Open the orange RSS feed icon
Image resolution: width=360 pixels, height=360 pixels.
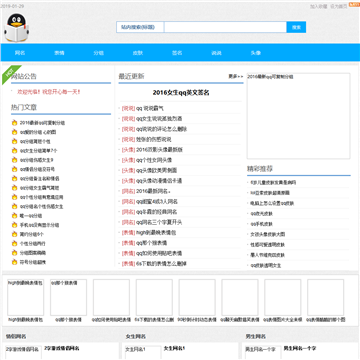click(354, 5)
